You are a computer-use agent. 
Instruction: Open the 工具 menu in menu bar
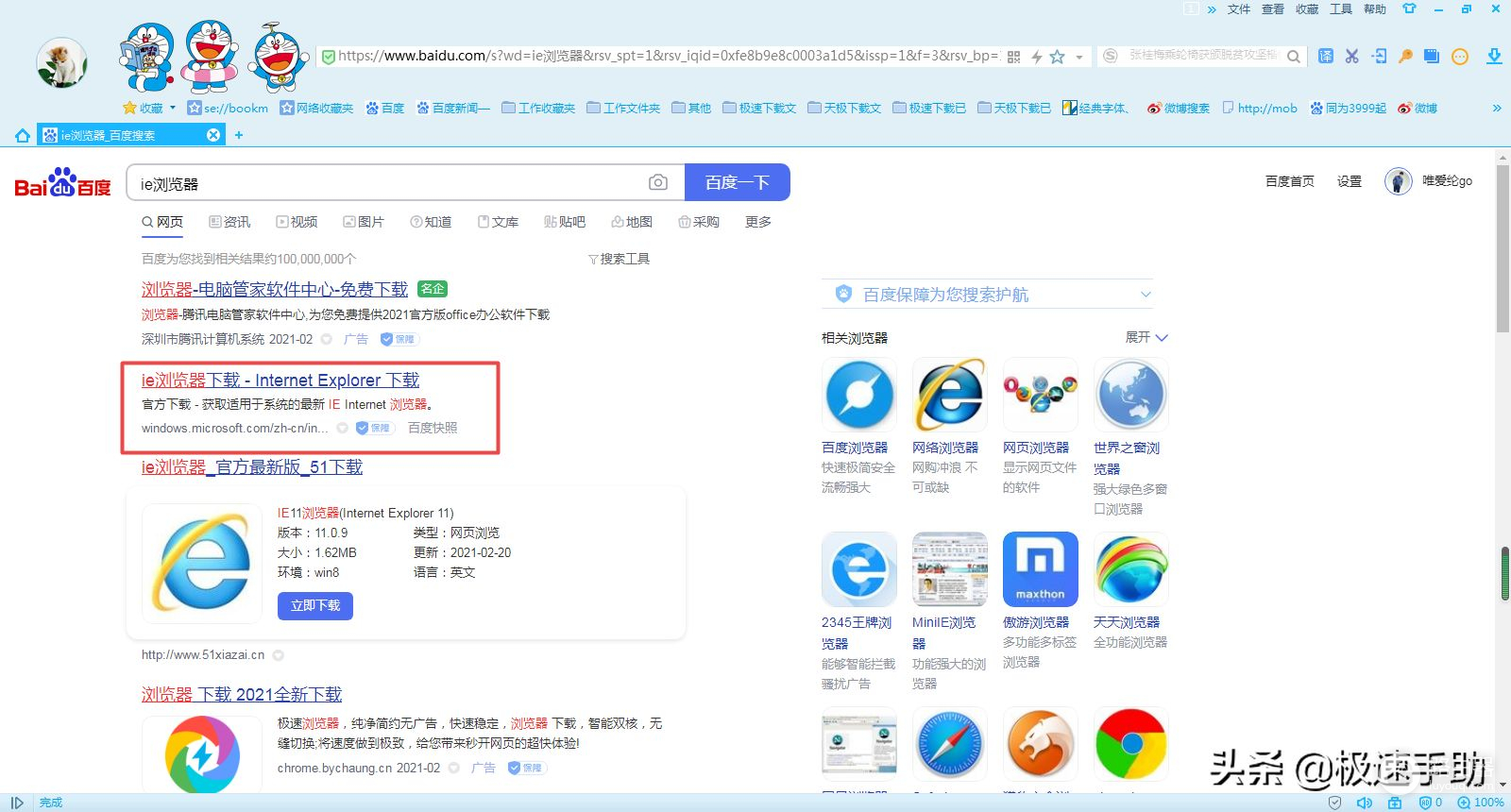[1340, 8]
